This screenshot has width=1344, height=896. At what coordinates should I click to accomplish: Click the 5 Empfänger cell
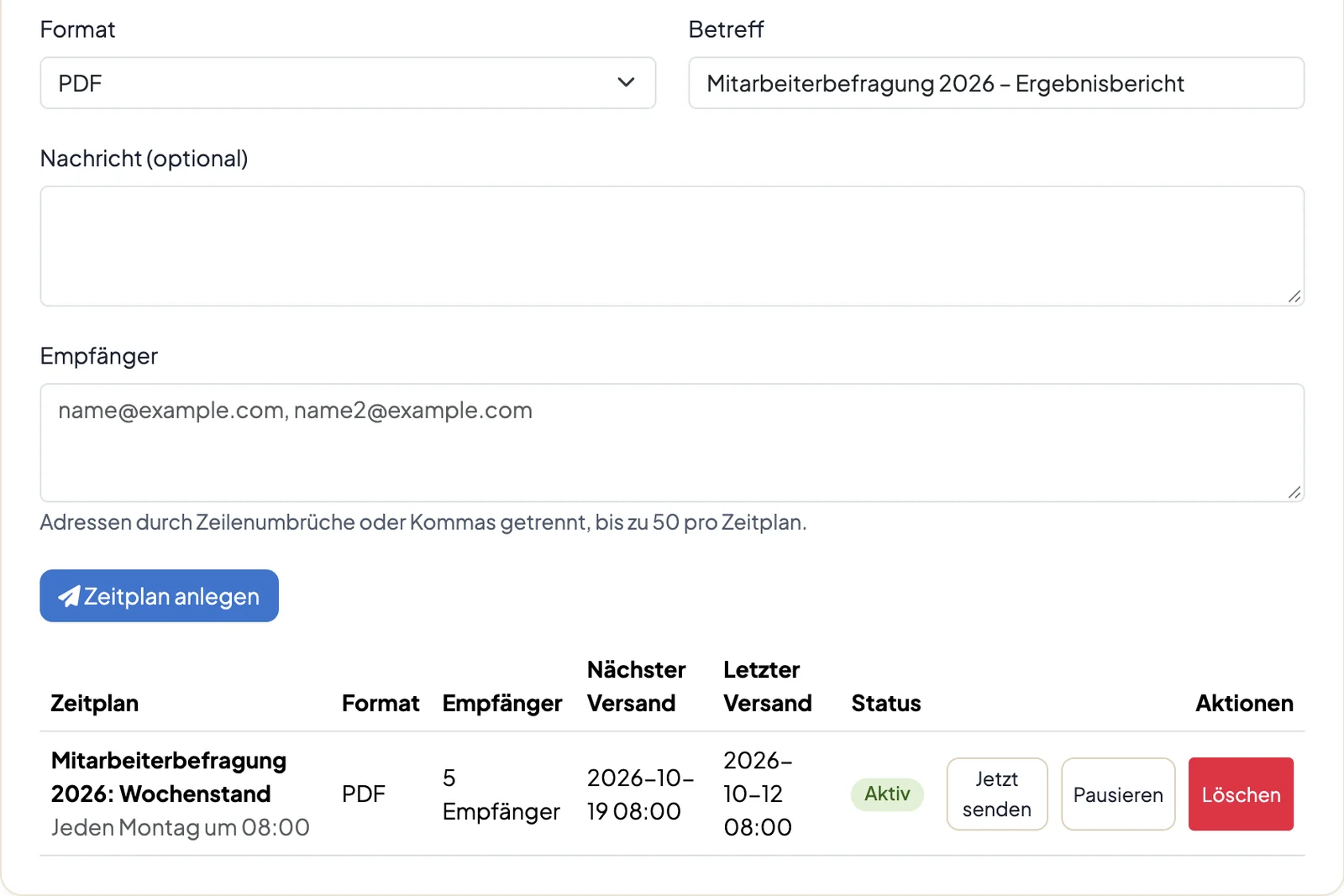(x=501, y=794)
